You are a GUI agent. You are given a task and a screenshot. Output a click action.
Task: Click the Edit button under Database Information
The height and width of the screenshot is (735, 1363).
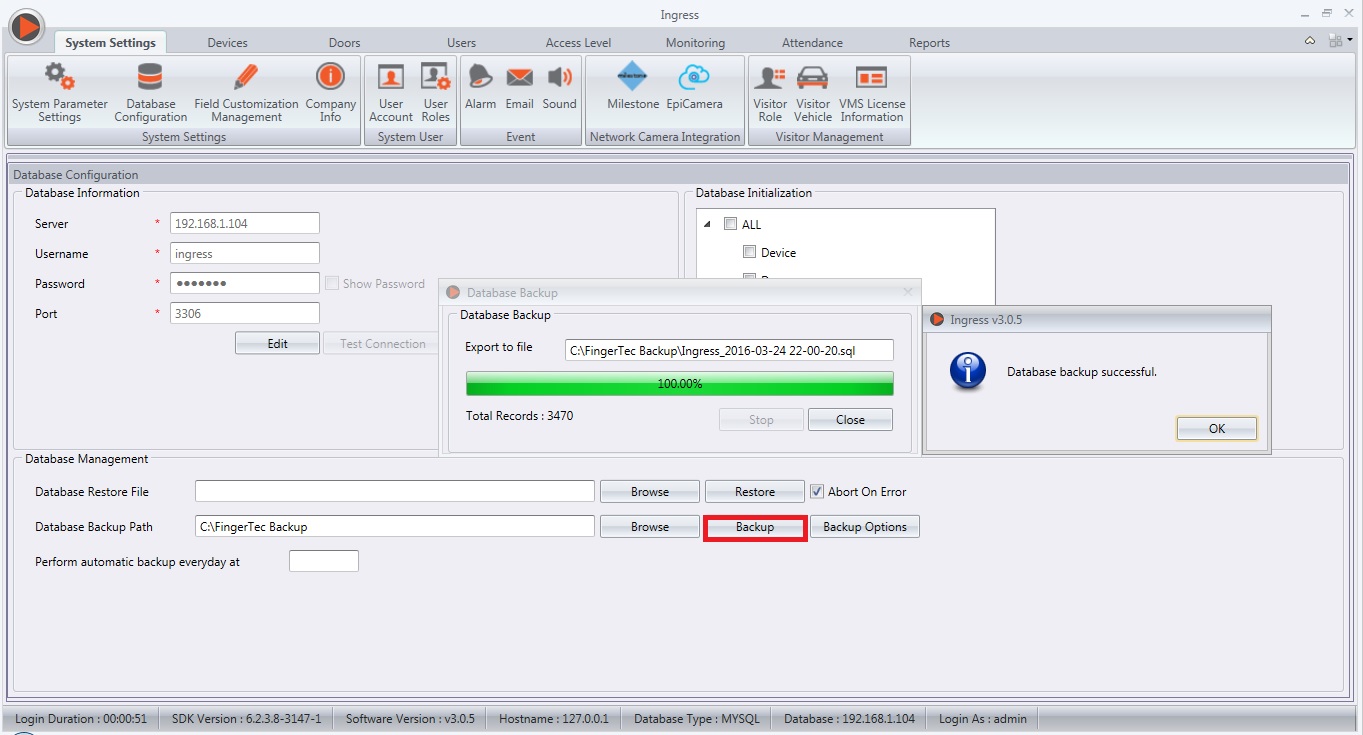tap(277, 343)
